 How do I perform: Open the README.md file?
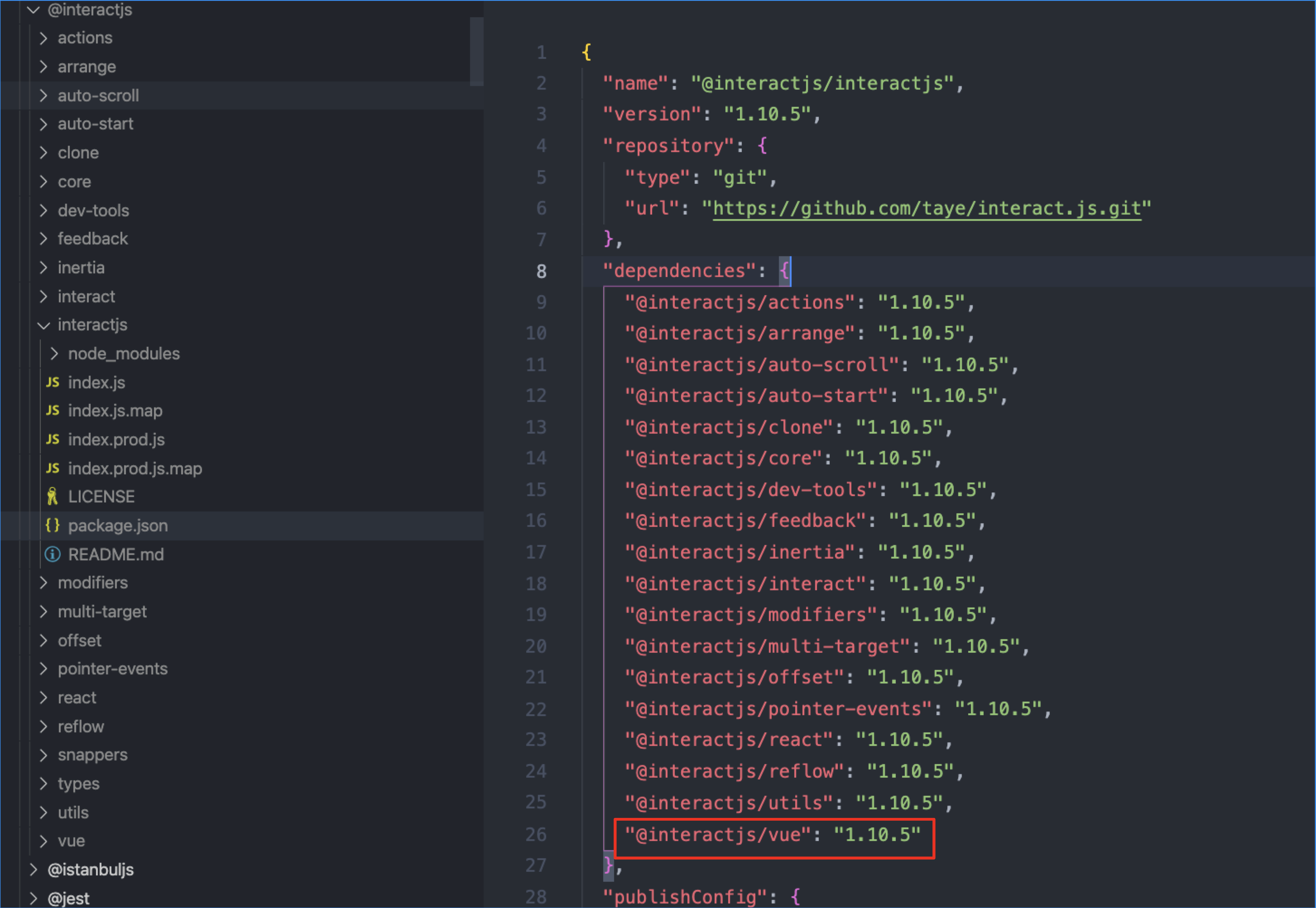pyautogui.click(x=116, y=554)
